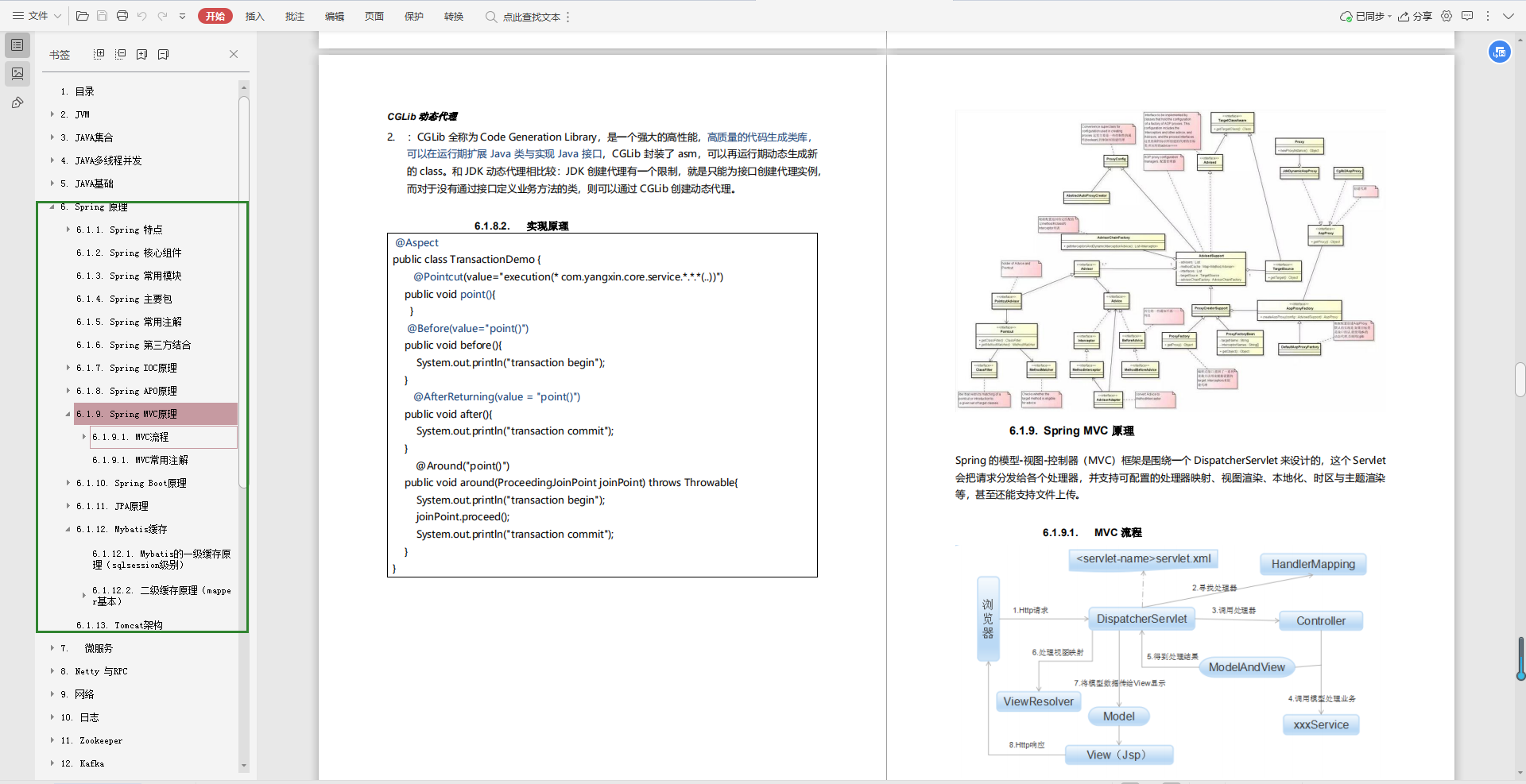Expand the 6.1.1 Spring 特点 bookmark
The height and width of the screenshot is (784, 1526).
tap(68, 230)
